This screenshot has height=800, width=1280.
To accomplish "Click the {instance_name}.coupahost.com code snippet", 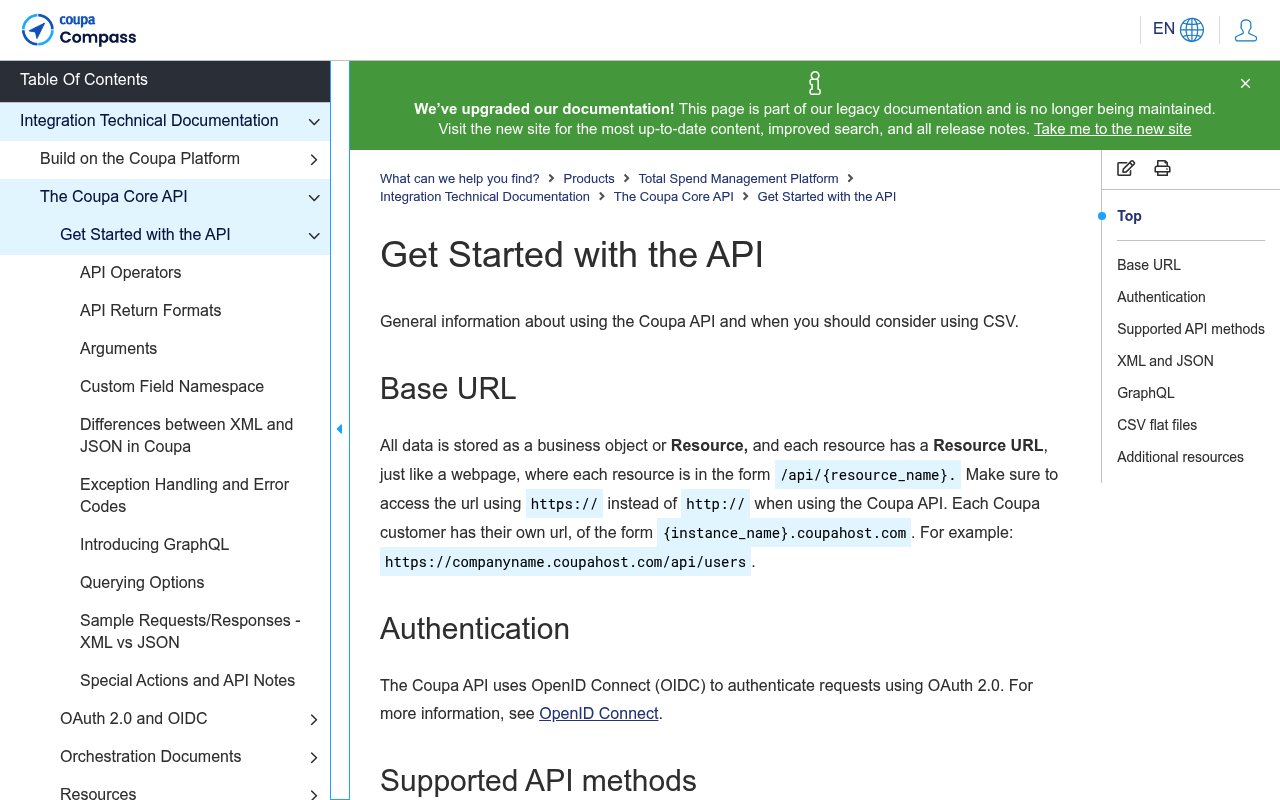I will click(784, 533).
